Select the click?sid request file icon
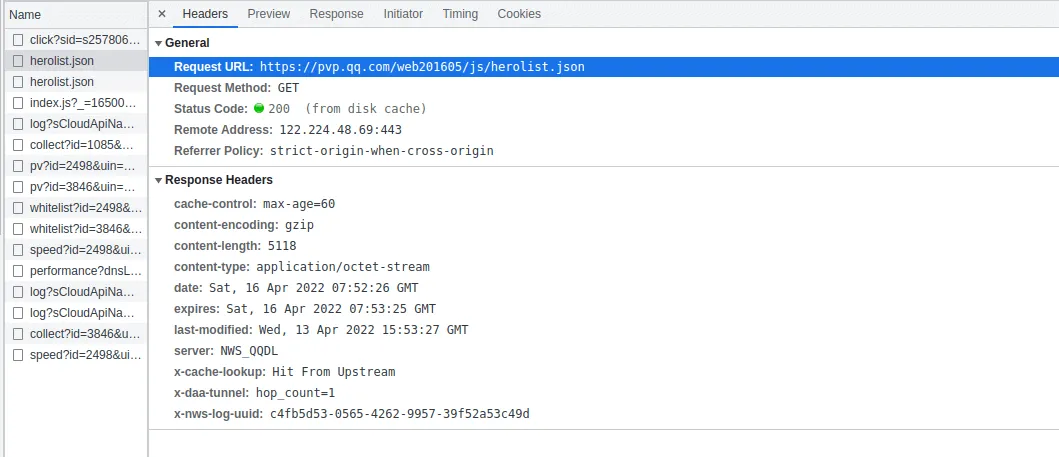Screen dimensions: 1059x457 pyautogui.click(x=18, y=40)
